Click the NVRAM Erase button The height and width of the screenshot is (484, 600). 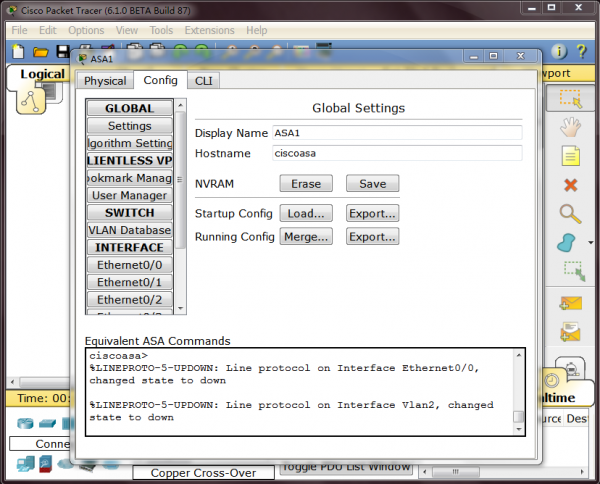coord(306,184)
